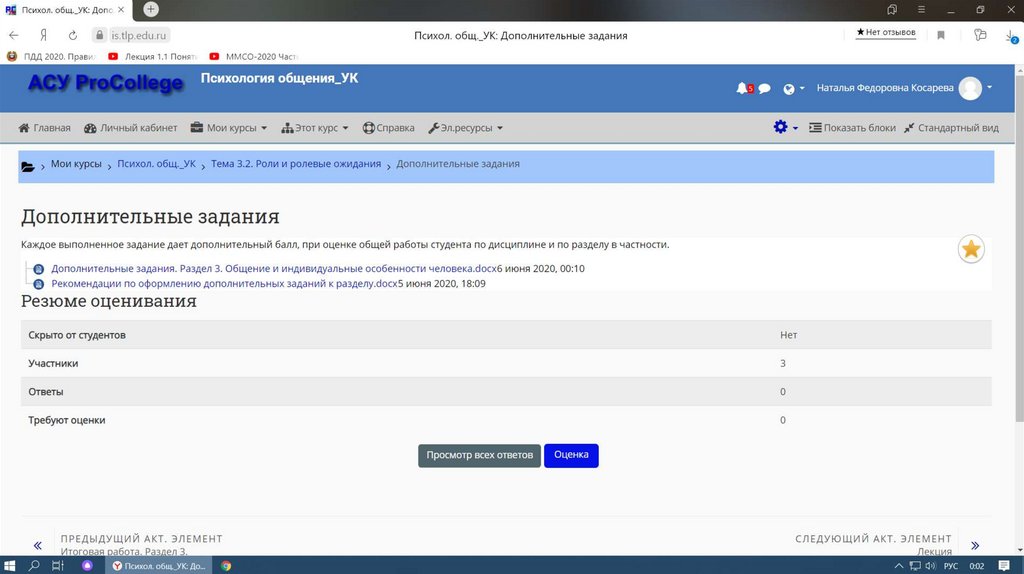Open Chrome from the Windows taskbar

226,566
